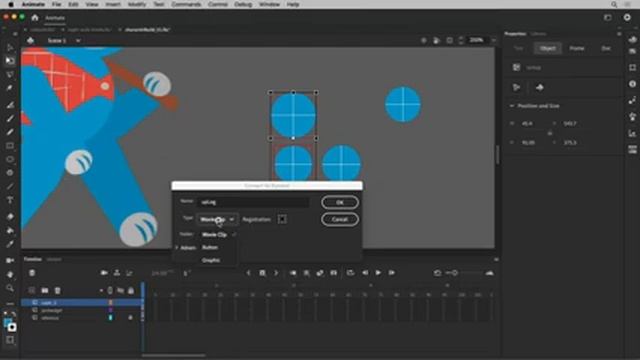Click OK in Convert to Symbol dialog
The height and width of the screenshot is (360, 640).
pyautogui.click(x=340, y=202)
